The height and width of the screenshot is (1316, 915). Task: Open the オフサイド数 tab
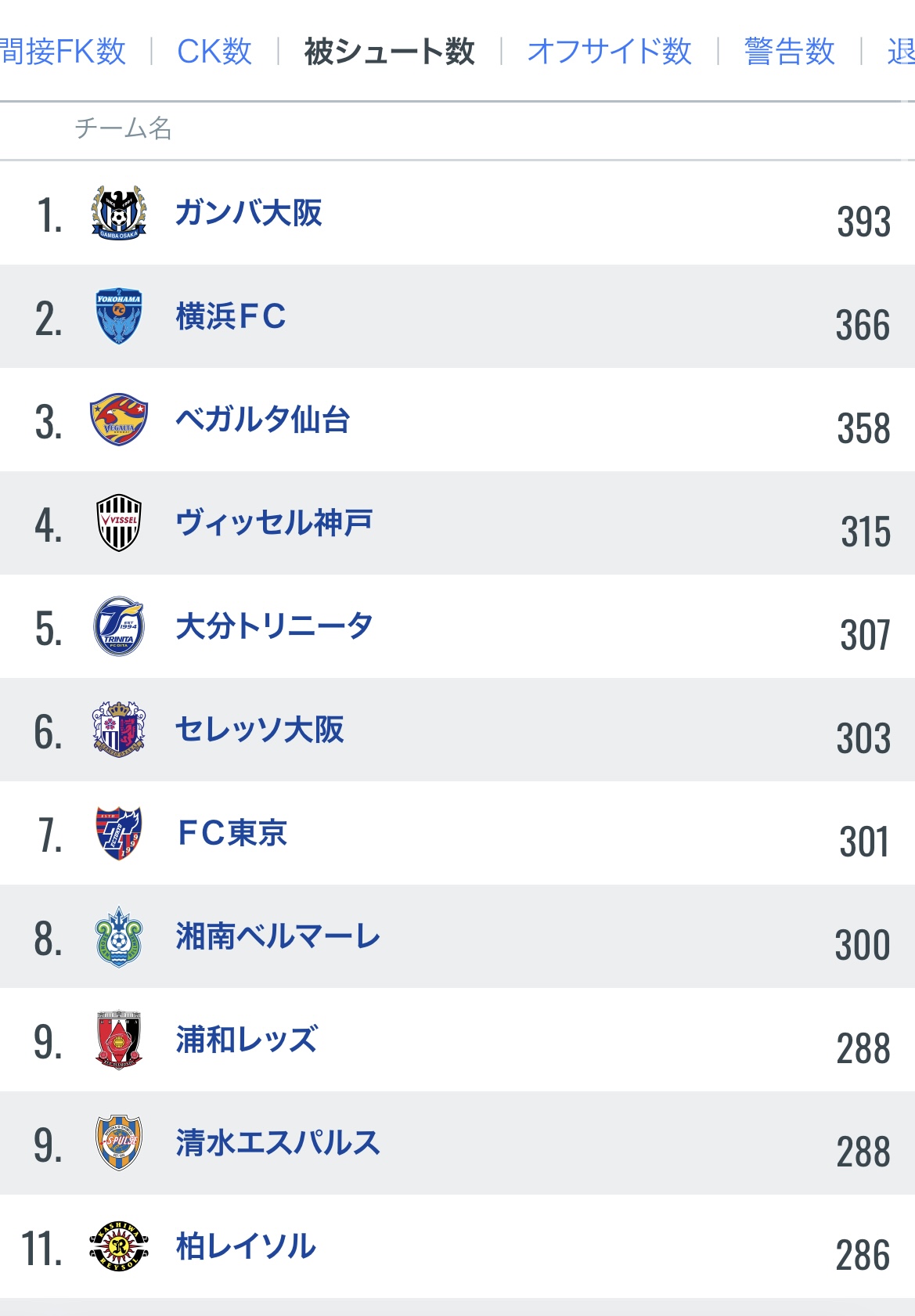610,52
